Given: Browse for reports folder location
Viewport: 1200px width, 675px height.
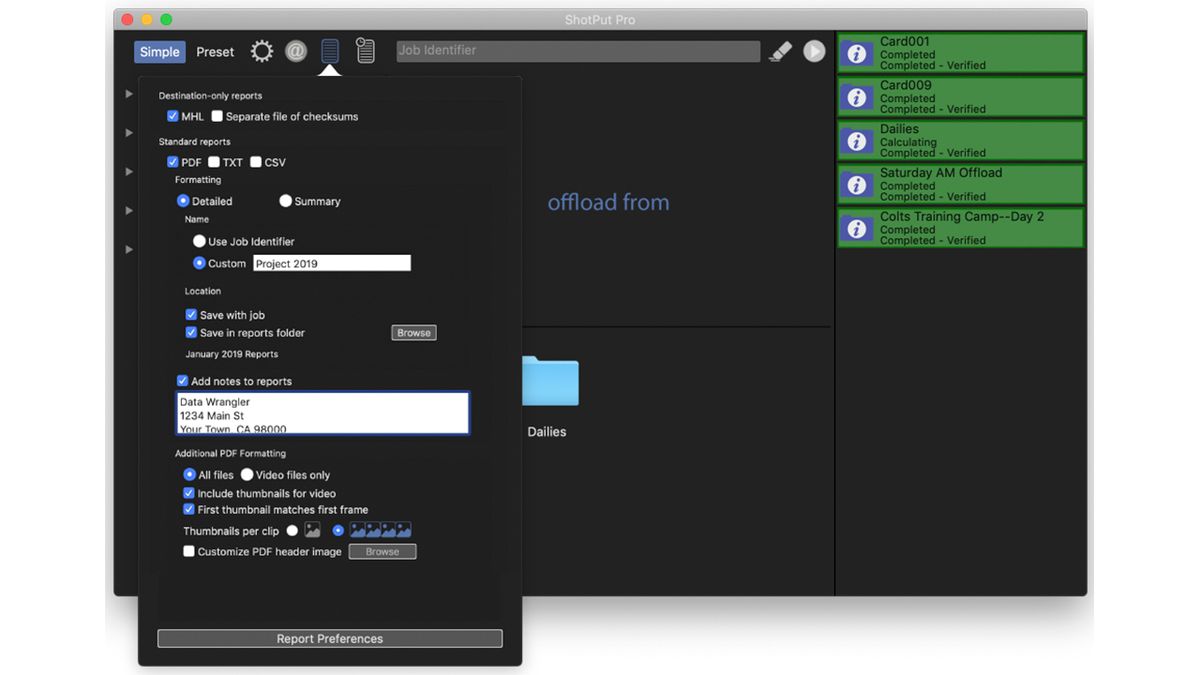Looking at the screenshot, I should tap(413, 333).
